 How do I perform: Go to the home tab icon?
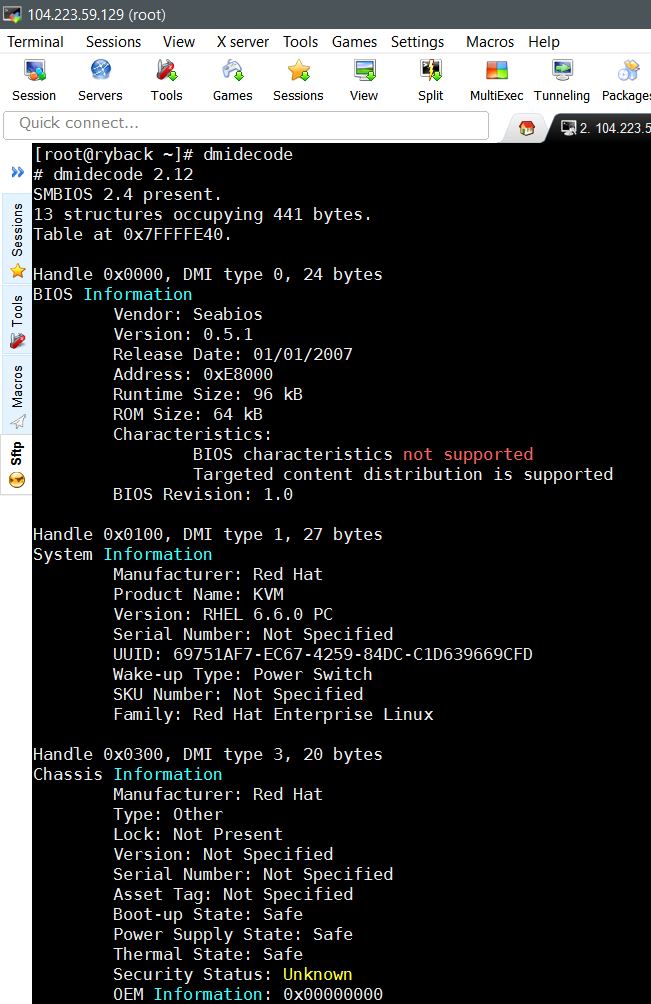[527, 128]
